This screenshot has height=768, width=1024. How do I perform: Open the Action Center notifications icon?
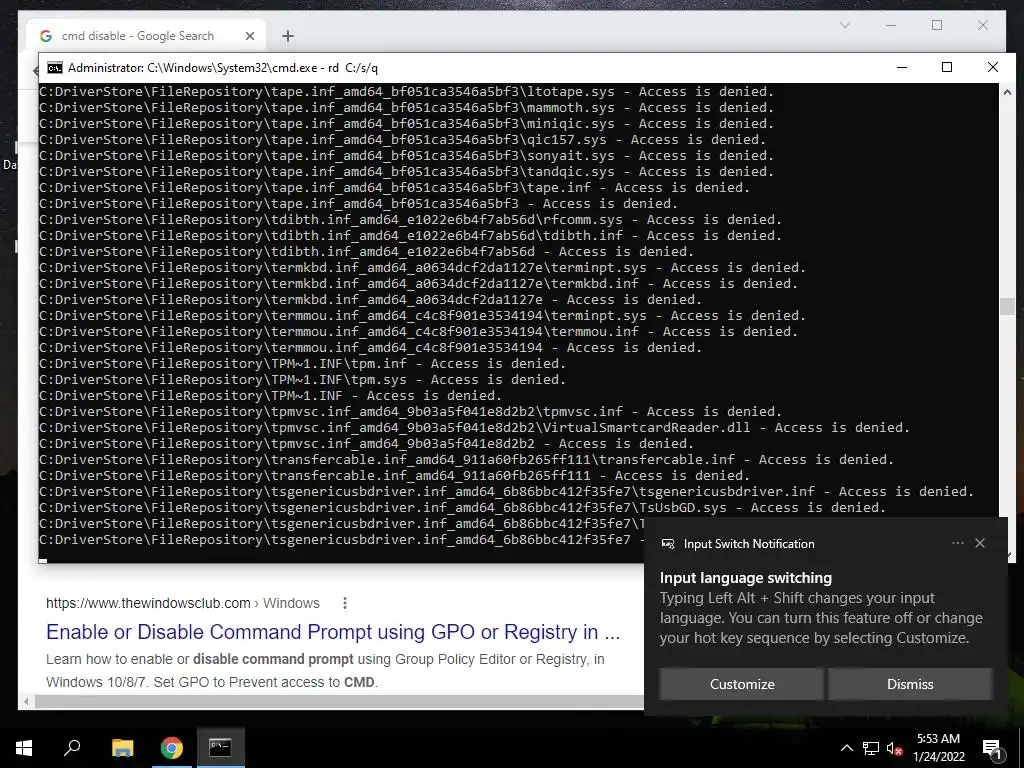[992, 748]
